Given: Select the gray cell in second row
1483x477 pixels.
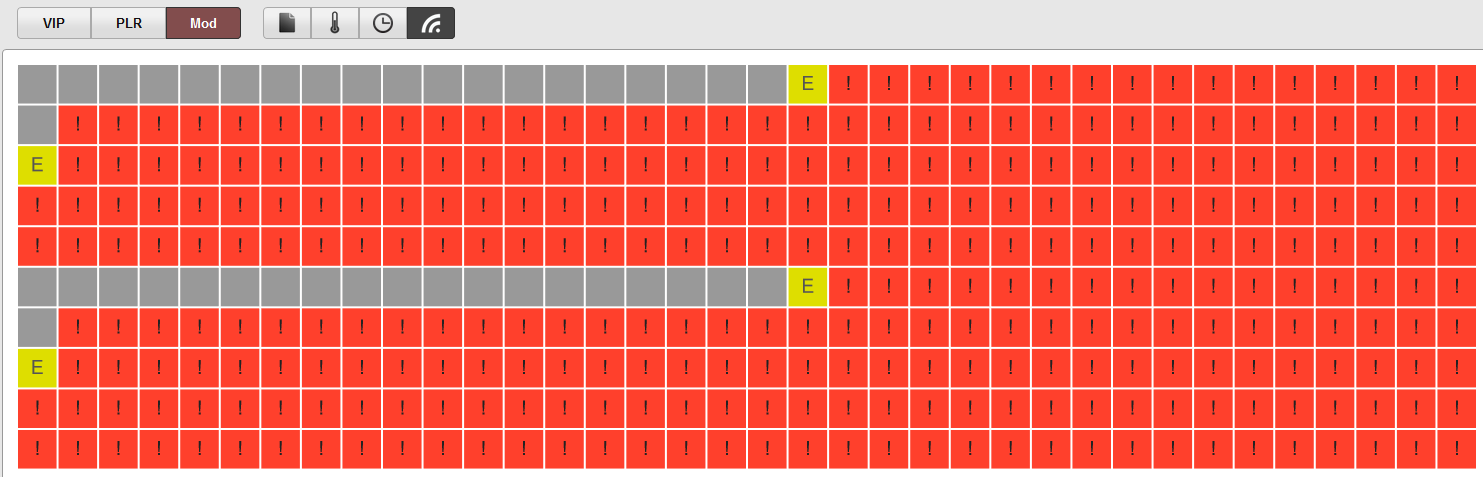Looking at the screenshot, I should [37, 125].
